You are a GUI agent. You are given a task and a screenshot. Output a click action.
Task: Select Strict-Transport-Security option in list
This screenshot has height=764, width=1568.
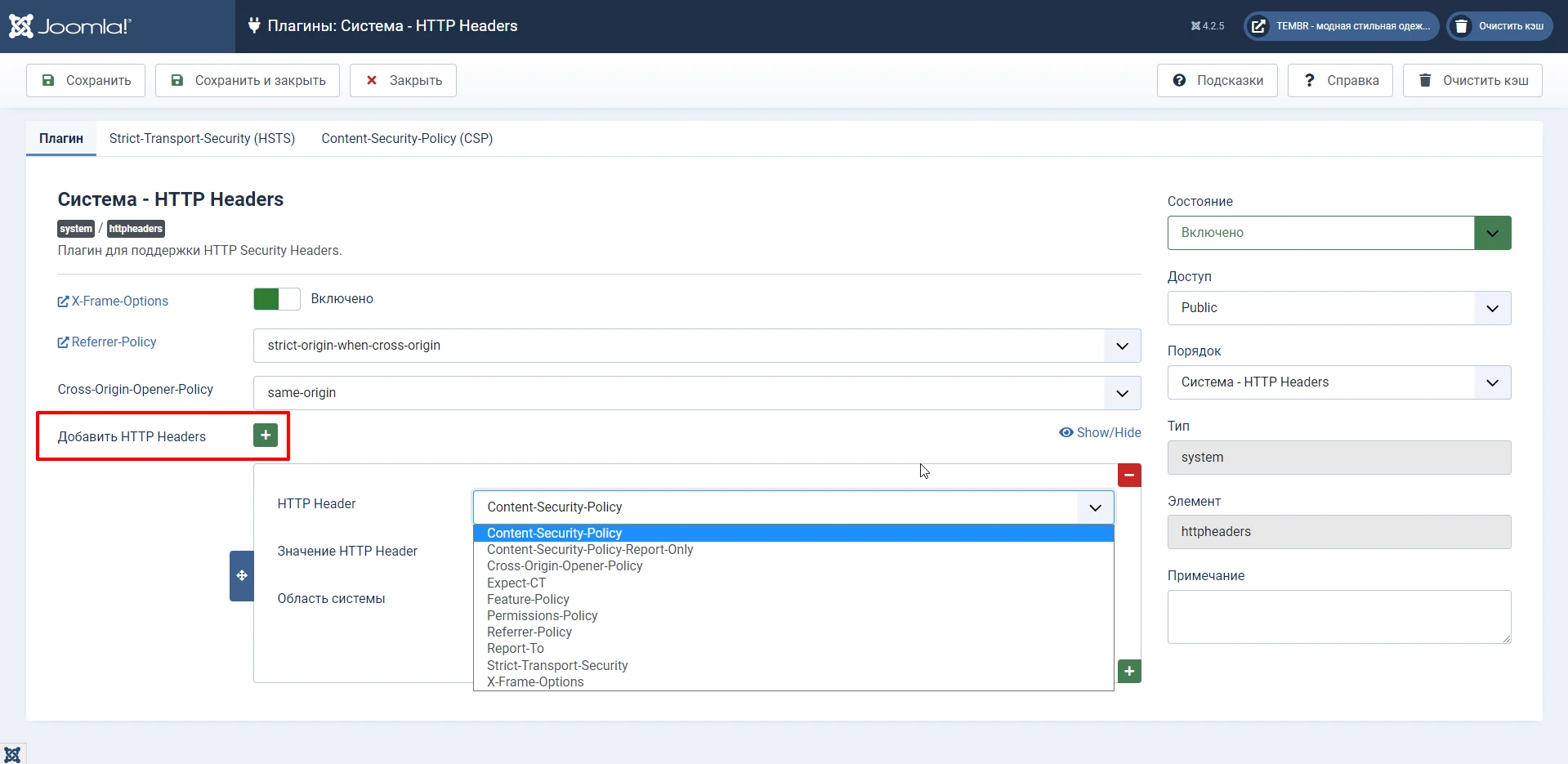pyautogui.click(x=793, y=665)
